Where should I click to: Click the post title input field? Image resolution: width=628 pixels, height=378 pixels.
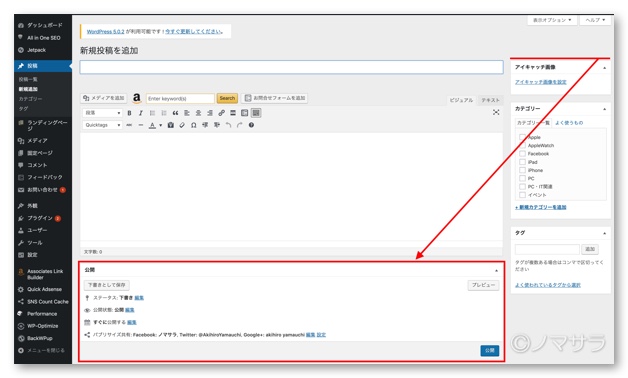tap(291, 67)
